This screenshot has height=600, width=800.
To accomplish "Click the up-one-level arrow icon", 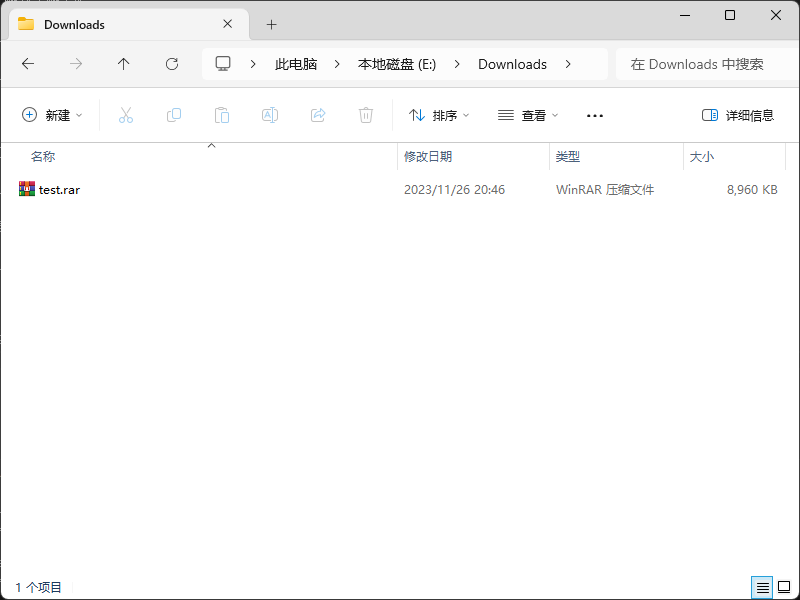I will pyautogui.click(x=122, y=64).
